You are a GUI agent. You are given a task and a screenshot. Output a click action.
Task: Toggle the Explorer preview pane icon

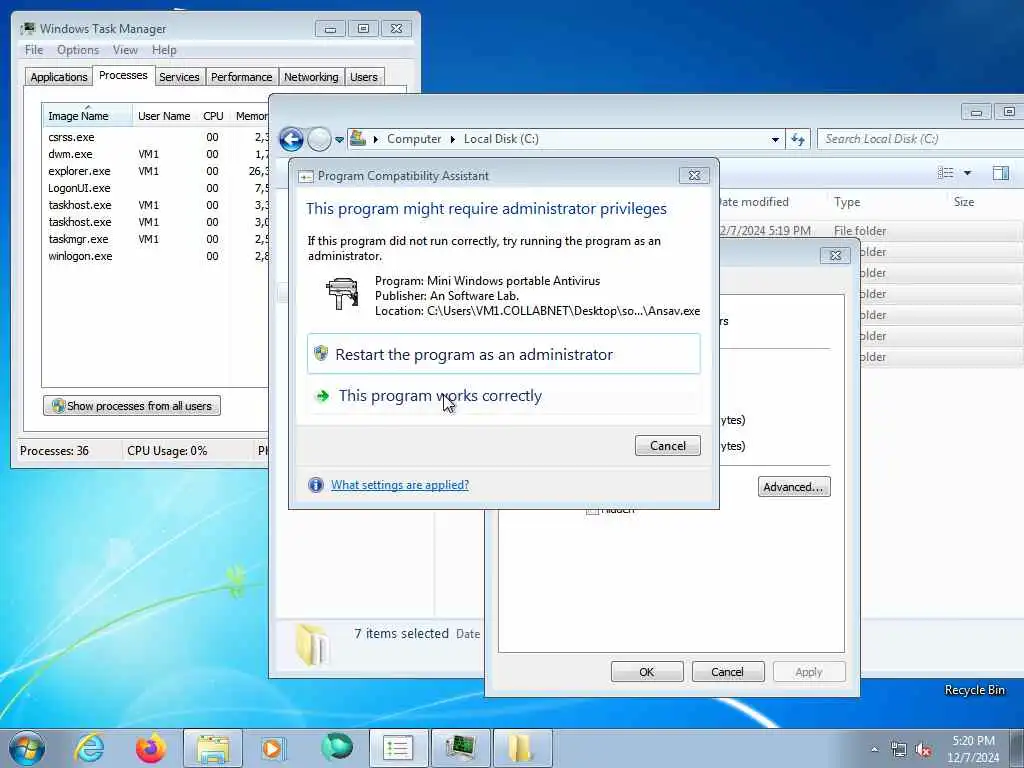pyautogui.click(x=1000, y=172)
